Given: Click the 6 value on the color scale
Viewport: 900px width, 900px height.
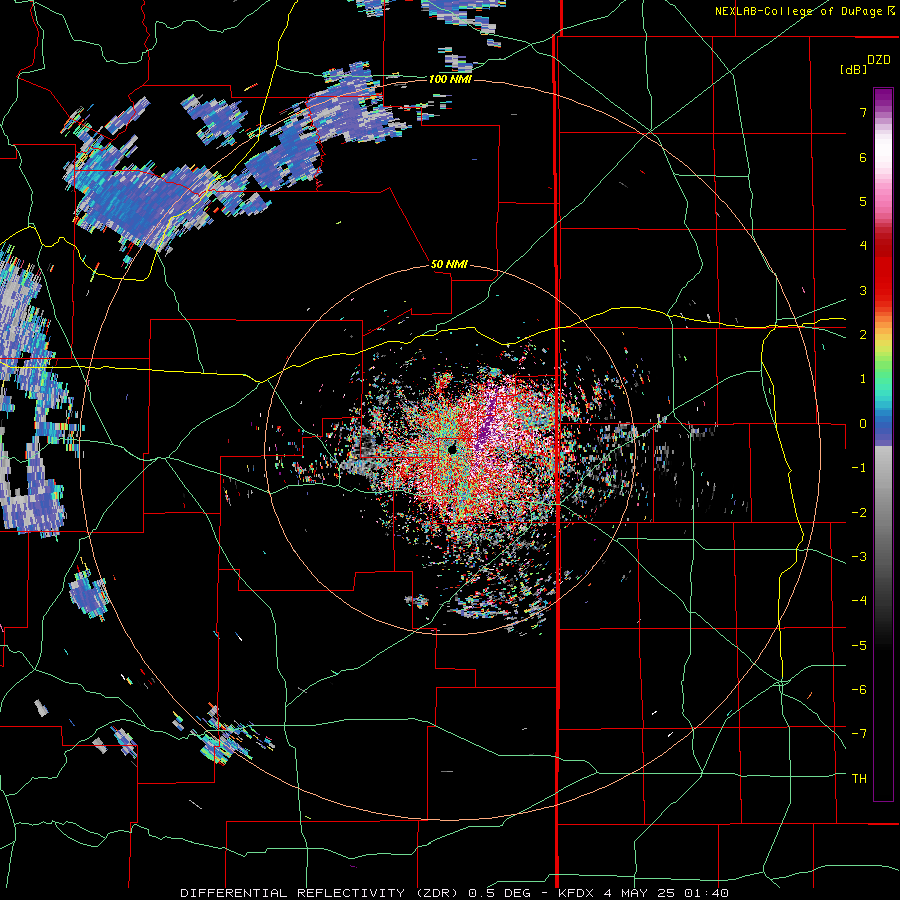Looking at the screenshot, I should click(x=863, y=157).
